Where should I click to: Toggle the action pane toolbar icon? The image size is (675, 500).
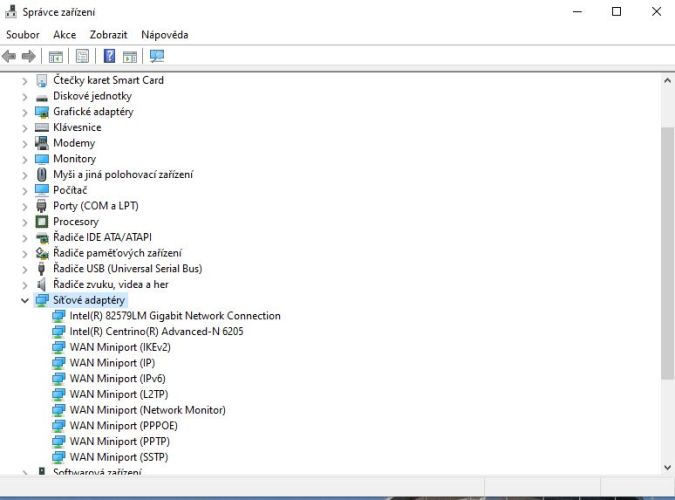pyautogui.click(x=130, y=56)
